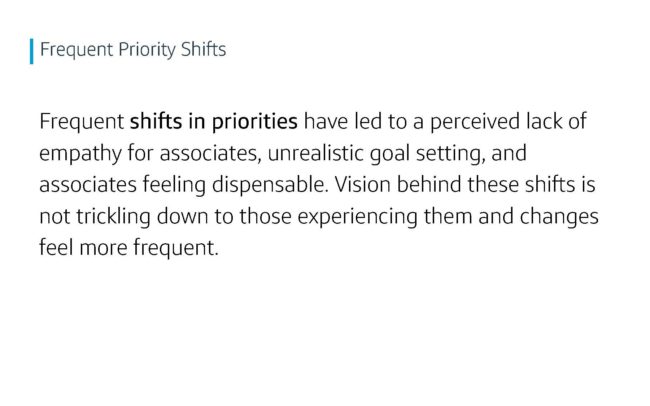Click the phrase "goal setting" in the paragraph
The height and width of the screenshot is (406, 650).
click(x=425, y=153)
